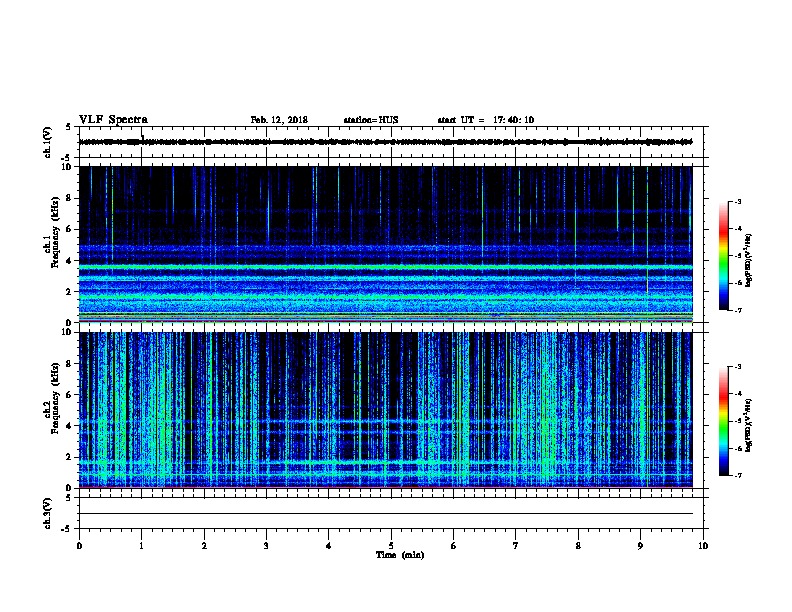Click the "-7" label on ch.2 colorbar

tap(738, 475)
